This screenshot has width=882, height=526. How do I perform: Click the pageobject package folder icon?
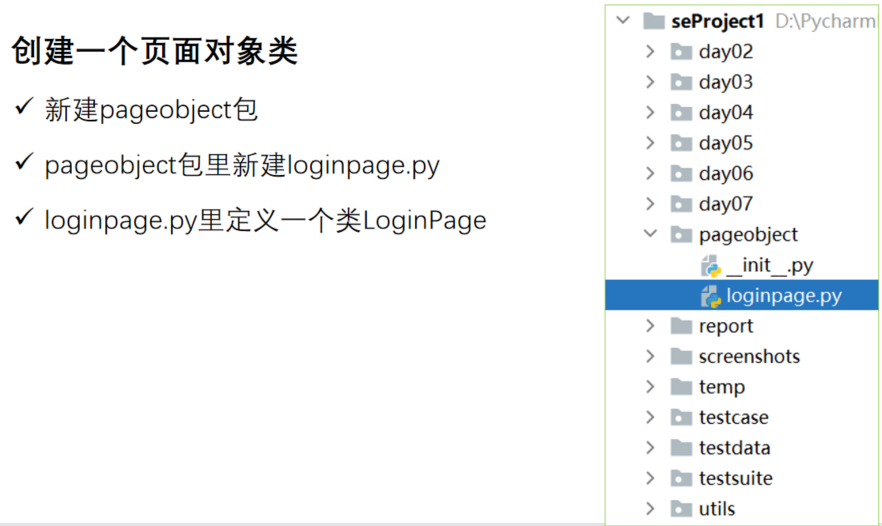tap(682, 235)
